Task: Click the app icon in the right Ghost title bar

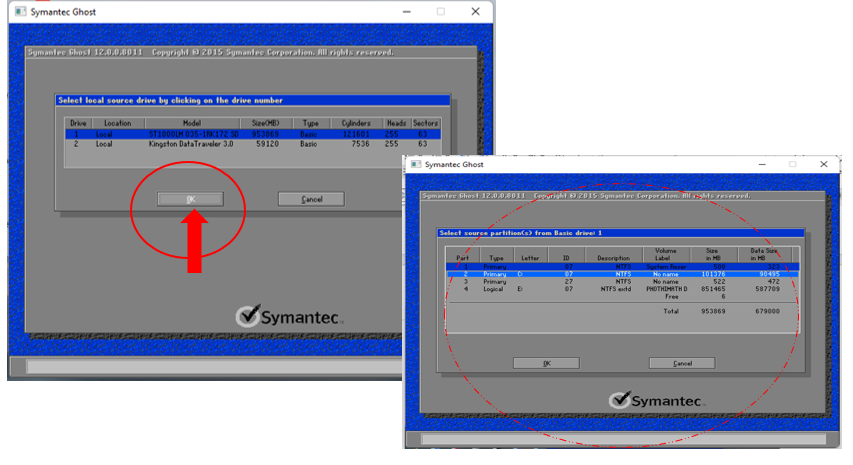Action: pos(415,164)
